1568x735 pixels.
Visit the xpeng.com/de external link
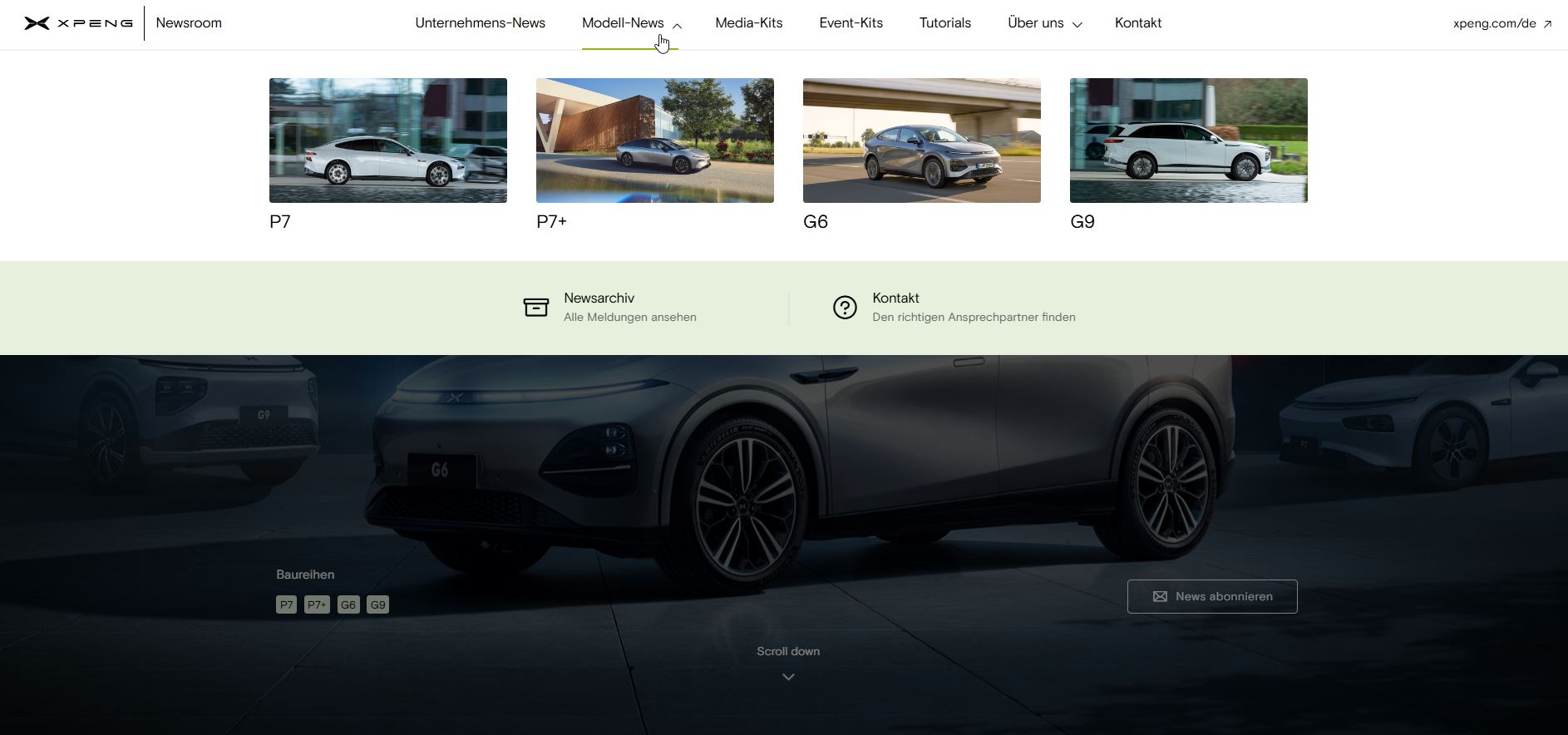tap(1494, 23)
